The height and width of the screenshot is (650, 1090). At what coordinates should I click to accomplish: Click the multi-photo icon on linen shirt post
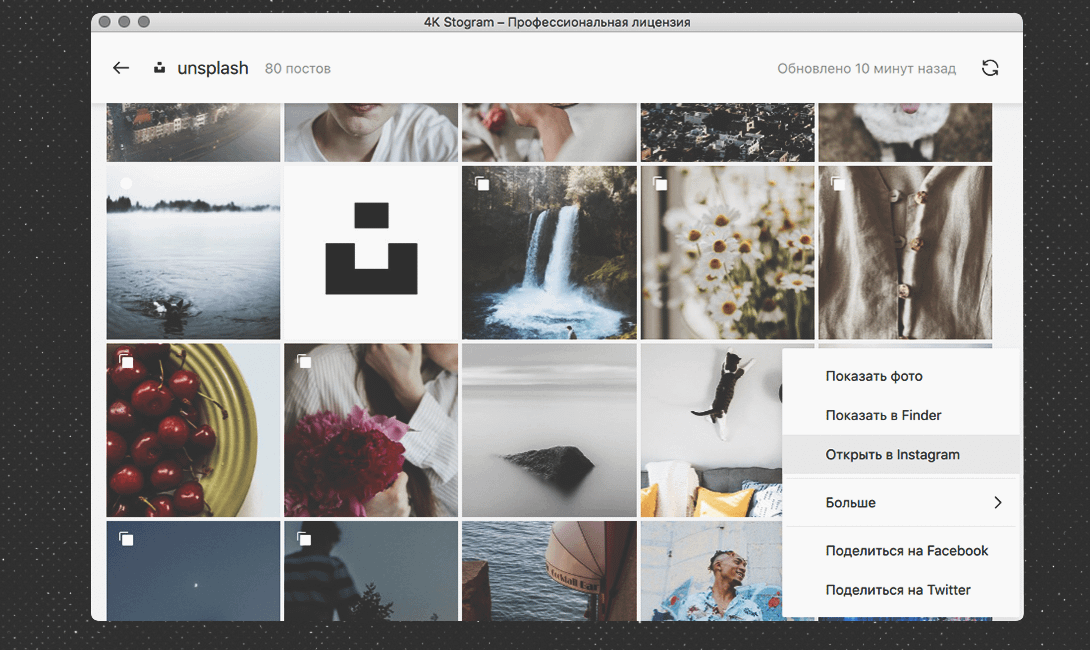[838, 183]
